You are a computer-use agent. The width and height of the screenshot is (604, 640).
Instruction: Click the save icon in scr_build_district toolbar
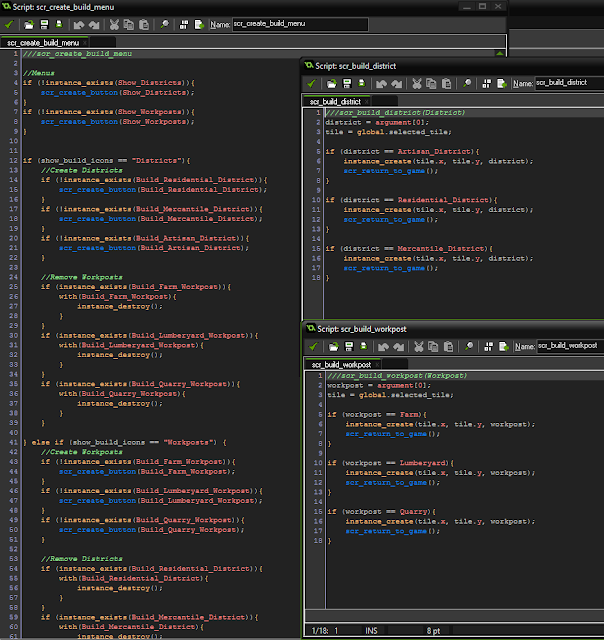[346, 83]
